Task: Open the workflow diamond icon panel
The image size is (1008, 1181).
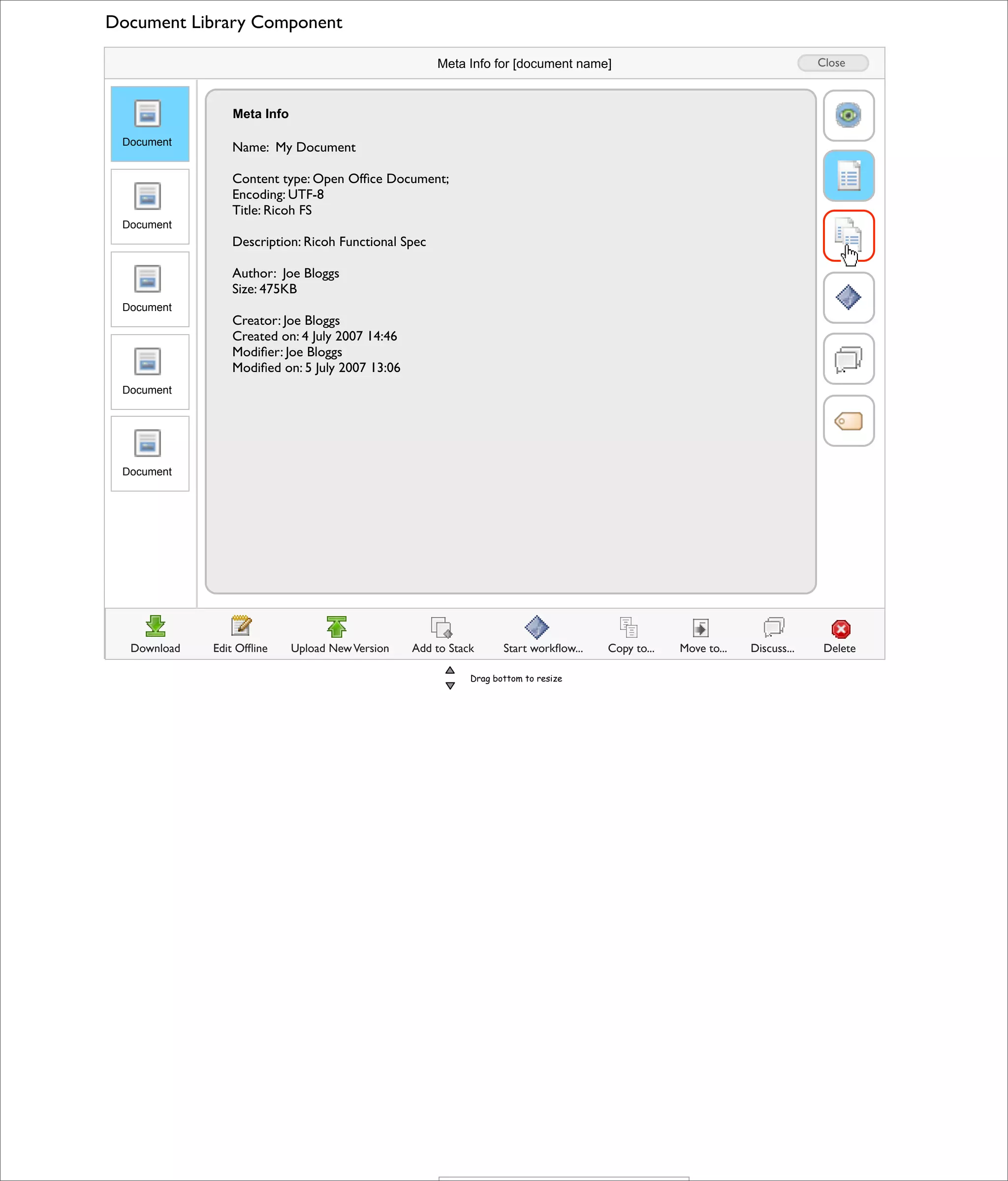Action: click(x=849, y=298)
